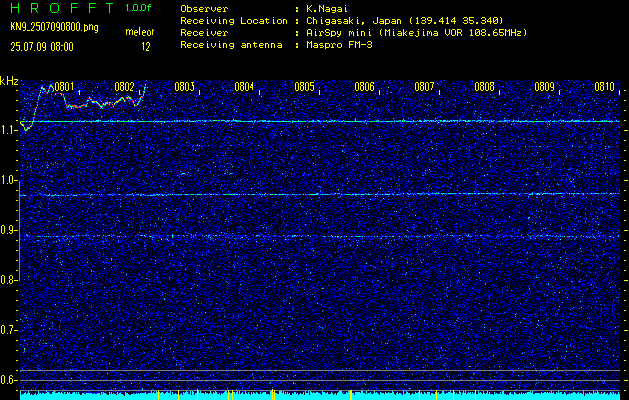Click the HROFFT program title
629x400 pixels.
[62, 8]
